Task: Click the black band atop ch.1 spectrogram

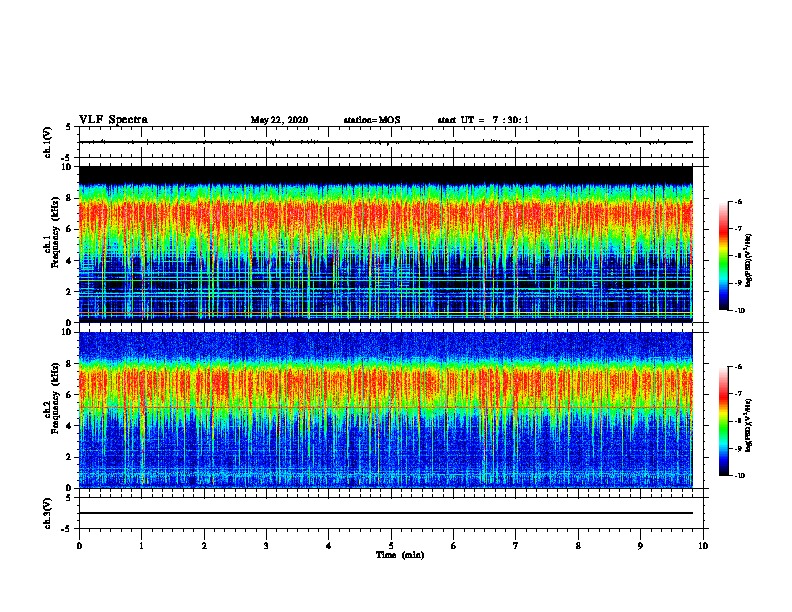Action: click(x=386, y=175)
